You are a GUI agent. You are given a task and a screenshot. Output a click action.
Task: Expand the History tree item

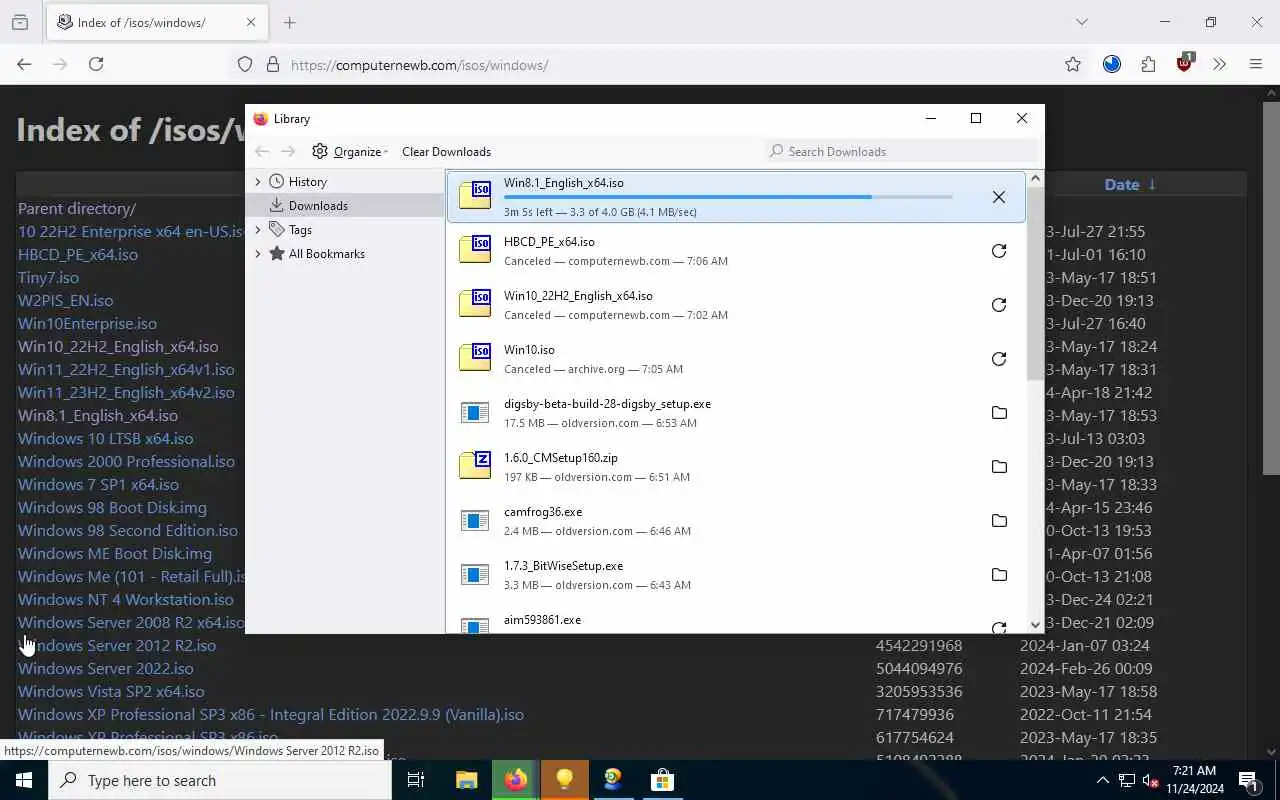(x=258, y=182)
